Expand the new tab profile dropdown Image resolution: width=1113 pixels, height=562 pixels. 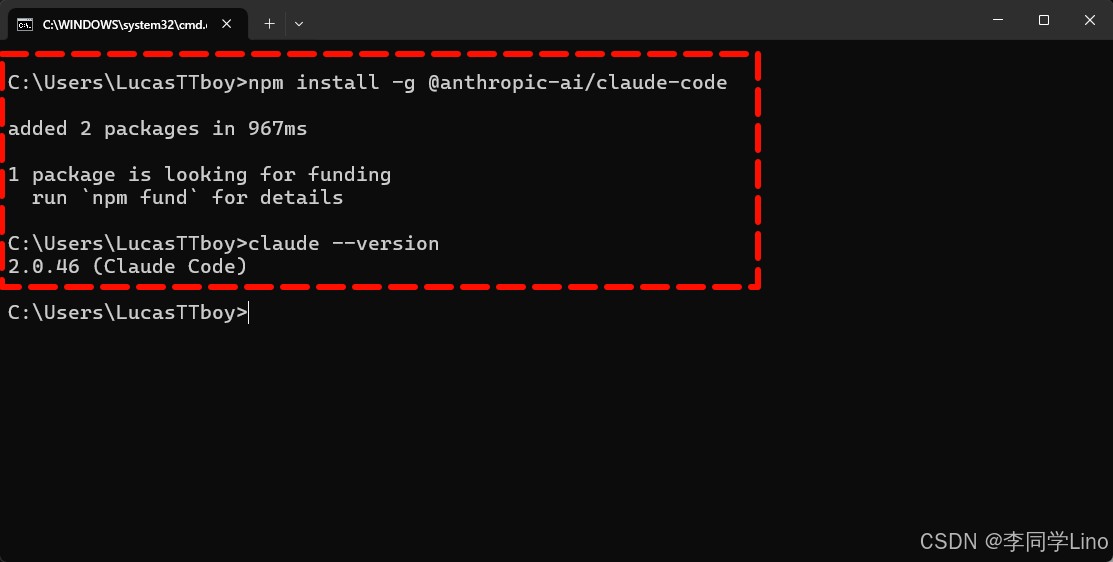pyautogui.click(x=299, y=24)
